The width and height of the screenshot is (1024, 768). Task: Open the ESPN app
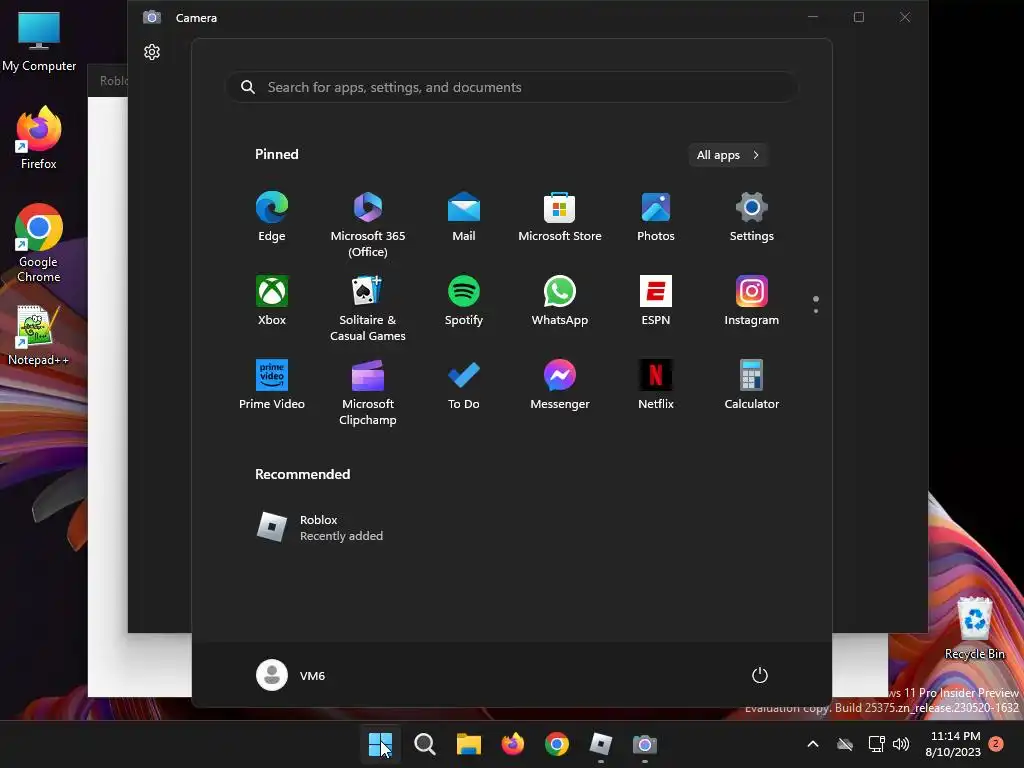[x=656, y=301]
